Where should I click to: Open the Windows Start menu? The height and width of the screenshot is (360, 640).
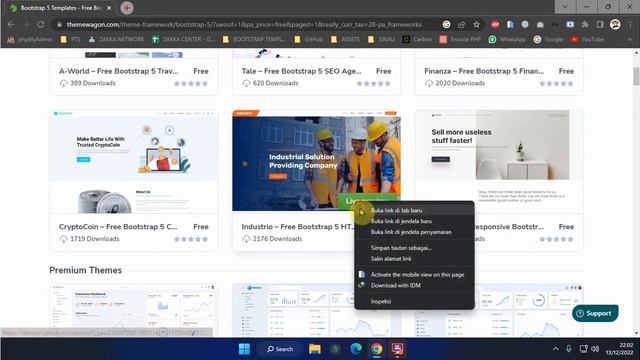(x=244, y=349)
